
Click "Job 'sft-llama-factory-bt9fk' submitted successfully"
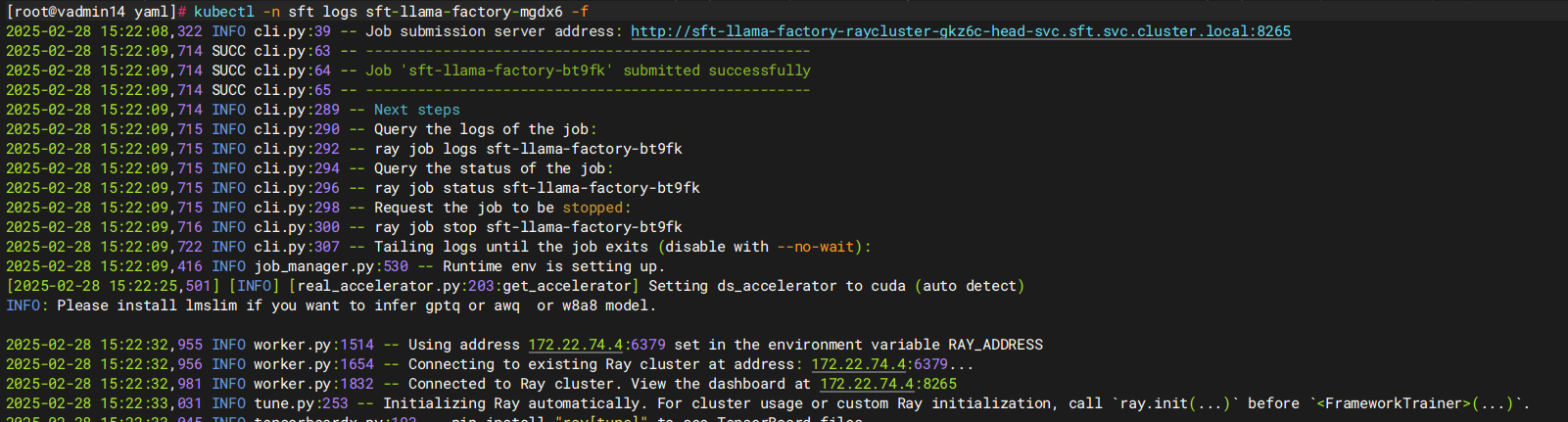(x=588, y=70)
